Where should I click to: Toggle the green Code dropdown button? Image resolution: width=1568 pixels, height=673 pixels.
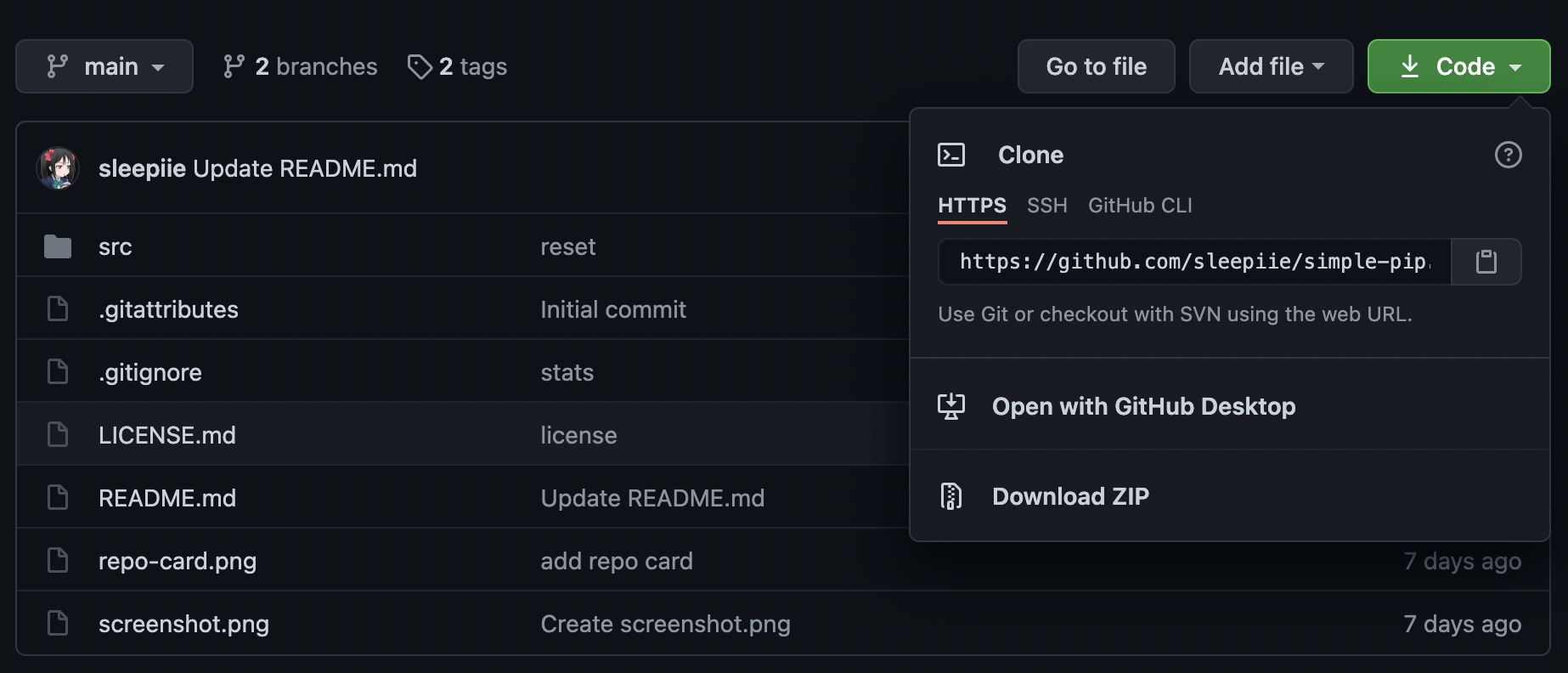tap(1459, 66)
